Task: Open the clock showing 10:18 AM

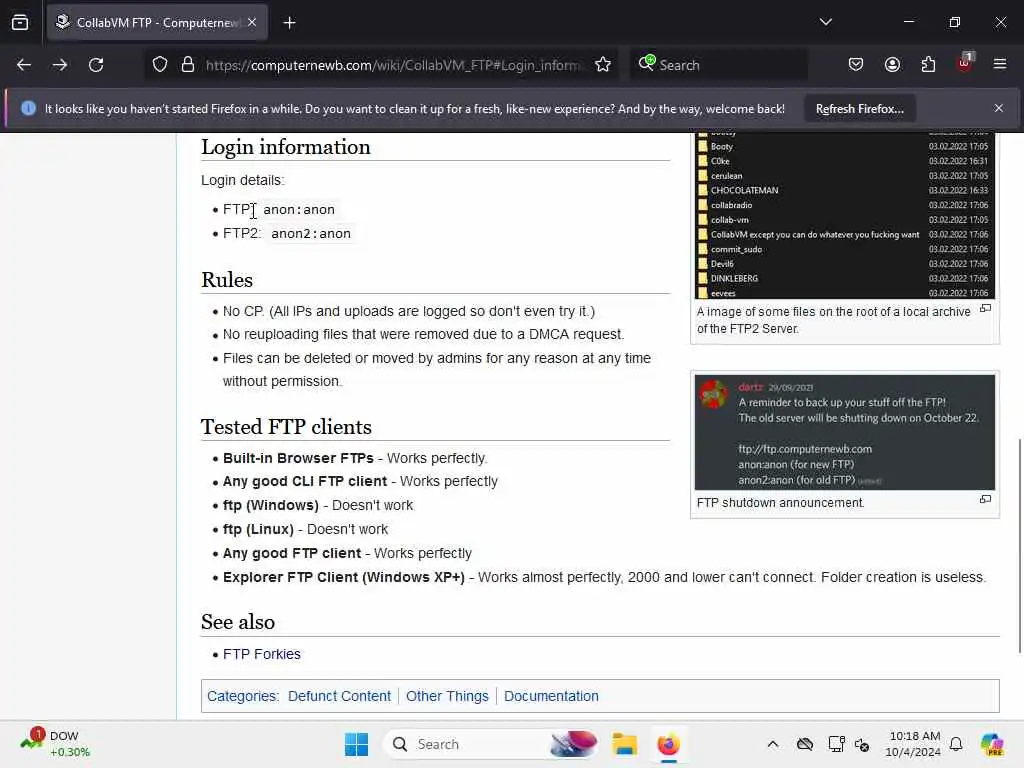Action: tap(913, 744)
